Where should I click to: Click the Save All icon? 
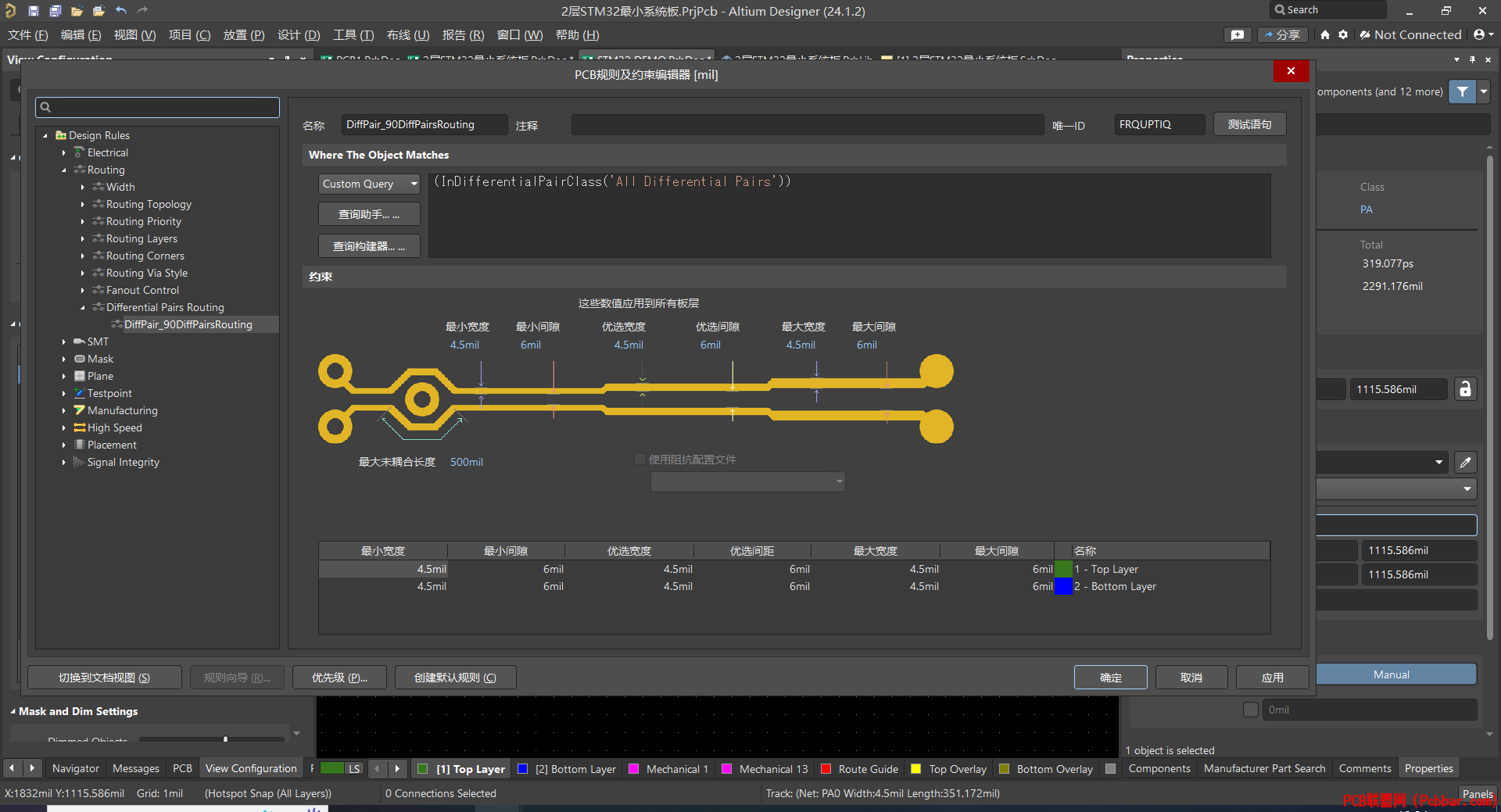click(x=56, y=11)
